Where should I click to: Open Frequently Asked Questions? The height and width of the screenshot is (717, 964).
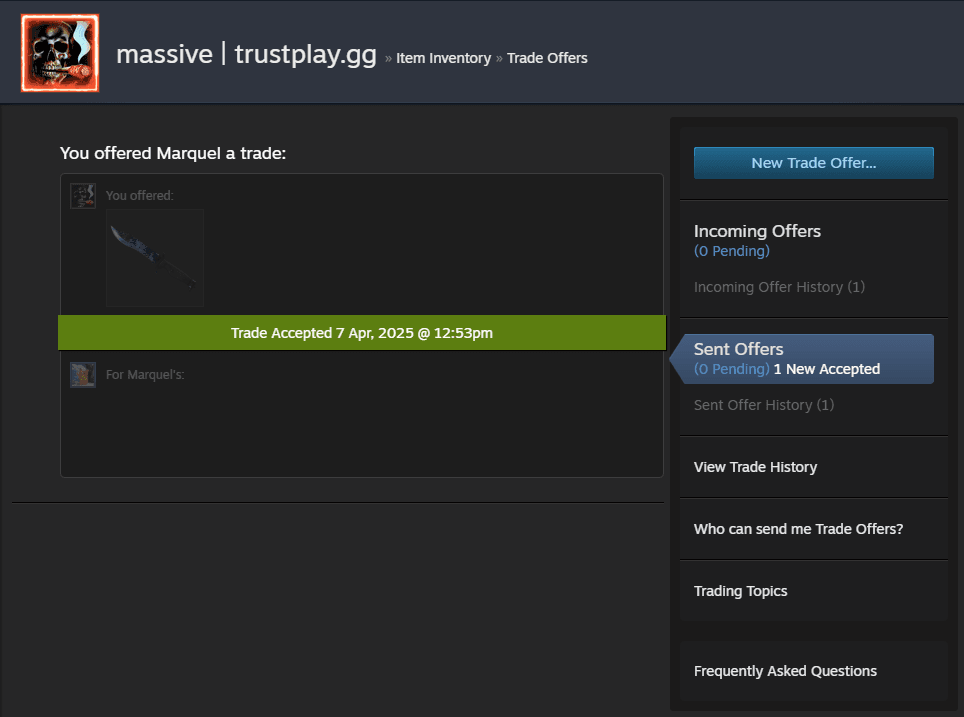(785, 671)
